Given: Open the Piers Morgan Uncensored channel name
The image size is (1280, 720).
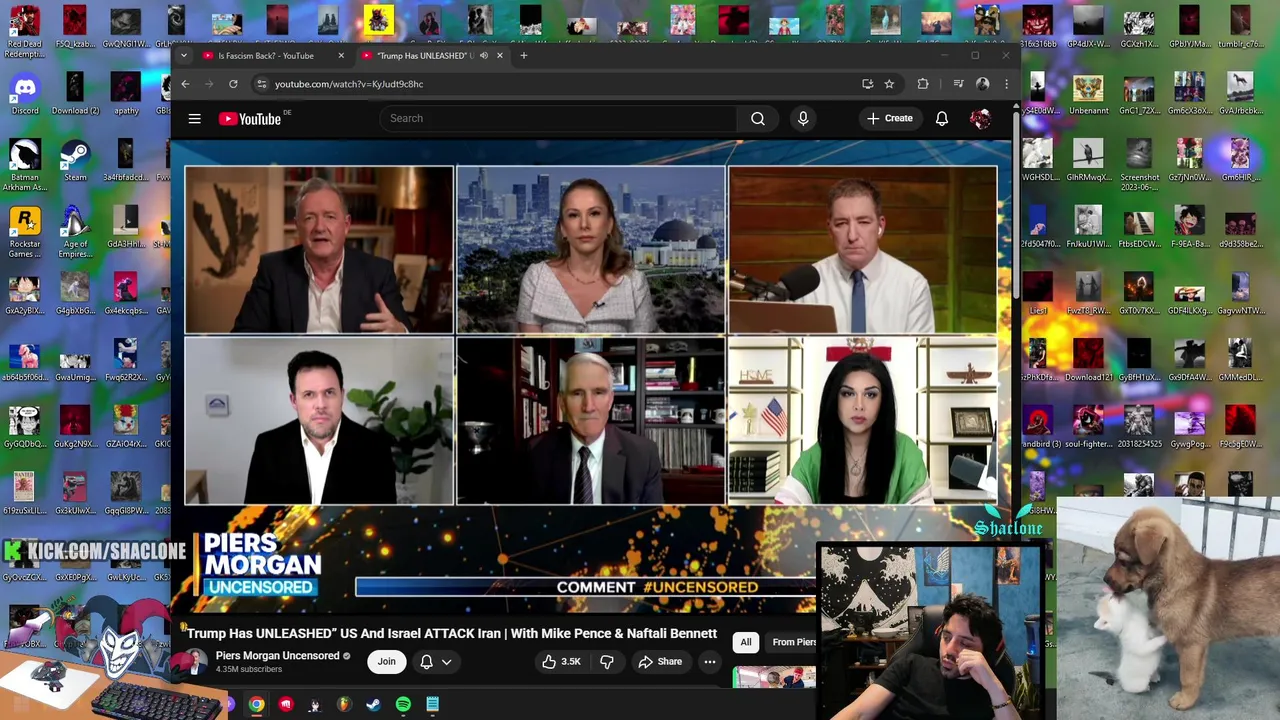Looking at the screenshot, I should 277,656.
